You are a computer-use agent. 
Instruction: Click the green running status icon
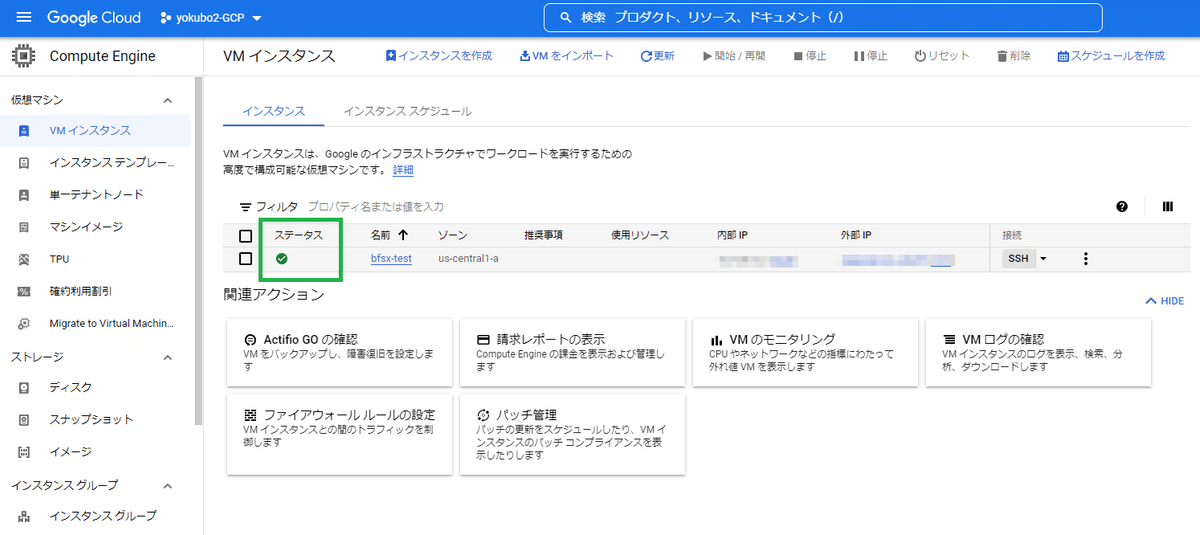282,259
